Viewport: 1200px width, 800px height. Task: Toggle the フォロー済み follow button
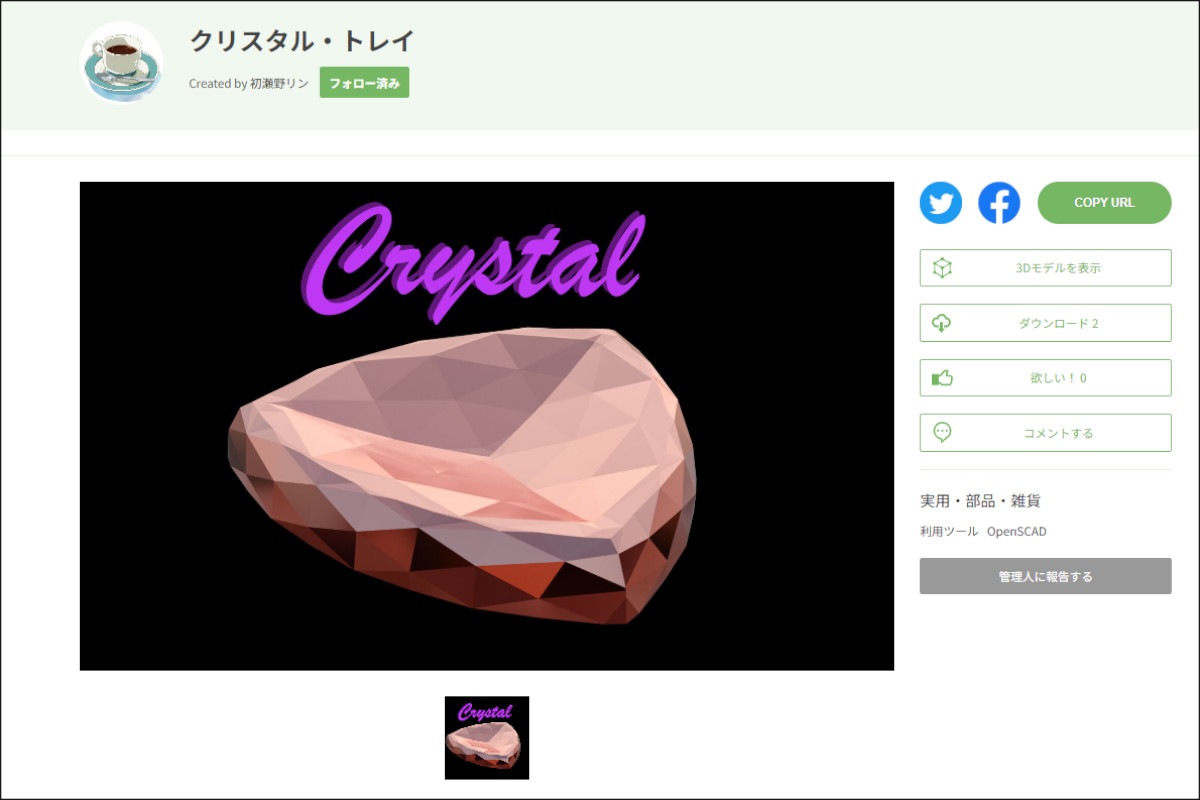(364, 83)
